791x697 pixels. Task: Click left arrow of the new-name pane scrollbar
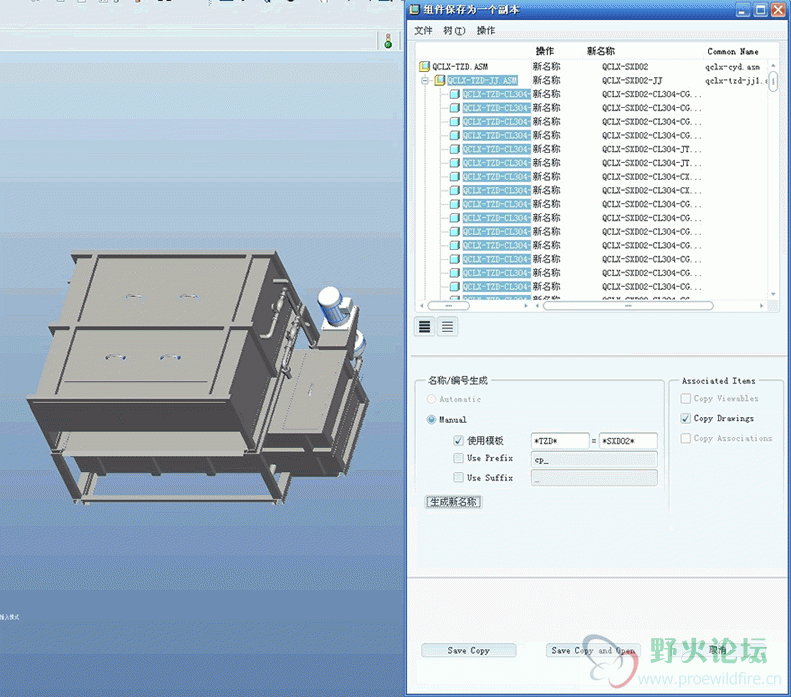537,306
